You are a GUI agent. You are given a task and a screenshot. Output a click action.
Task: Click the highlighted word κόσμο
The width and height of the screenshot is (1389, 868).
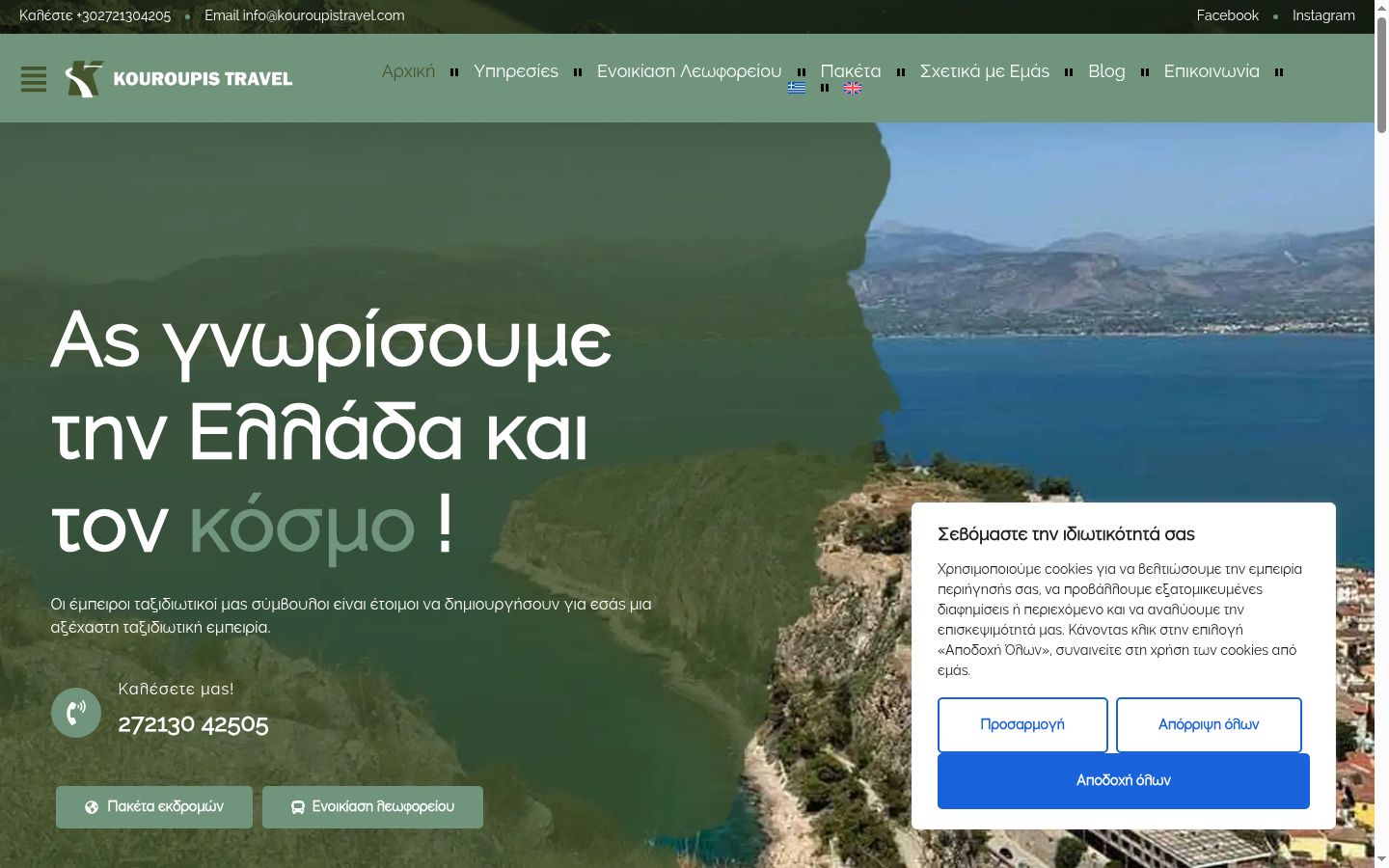(301, 527)
